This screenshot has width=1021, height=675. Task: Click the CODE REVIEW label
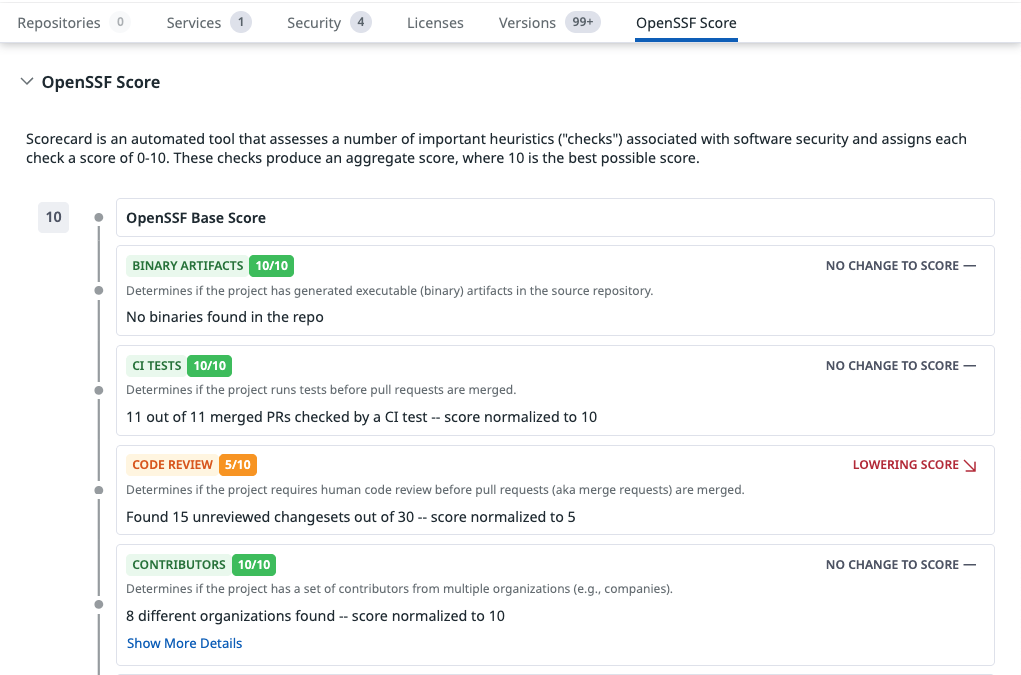pos(172,465)
